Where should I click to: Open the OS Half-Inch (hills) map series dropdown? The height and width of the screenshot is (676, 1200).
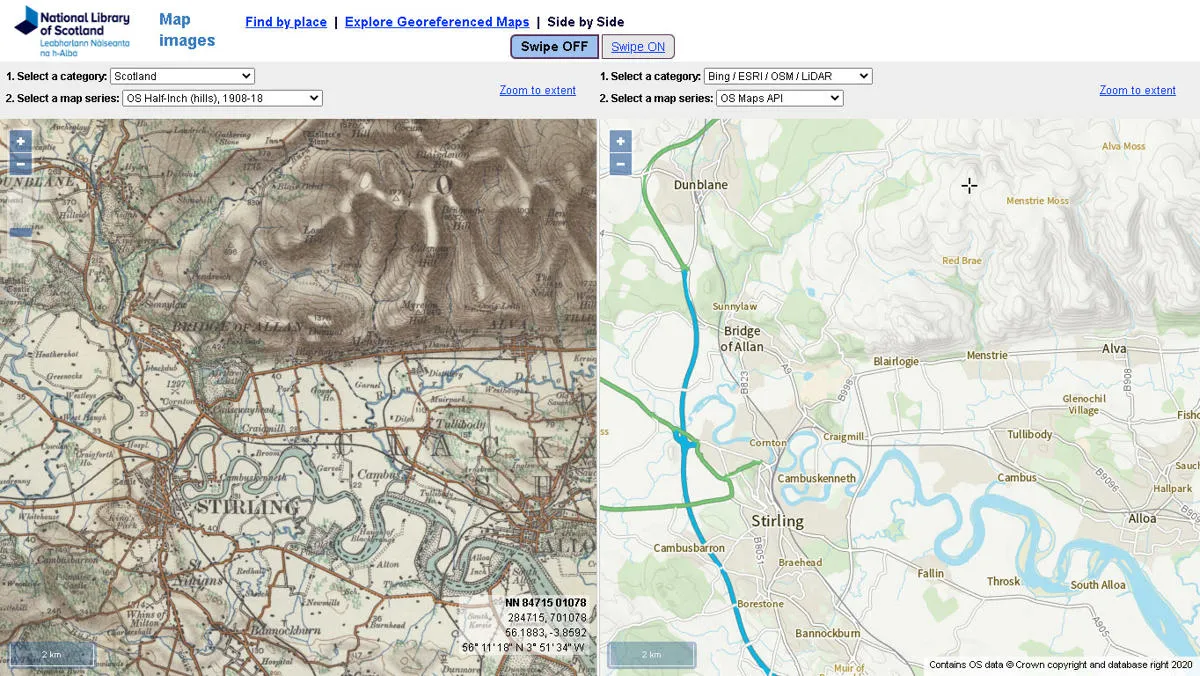pyautogui.click(x=222, y=98)
